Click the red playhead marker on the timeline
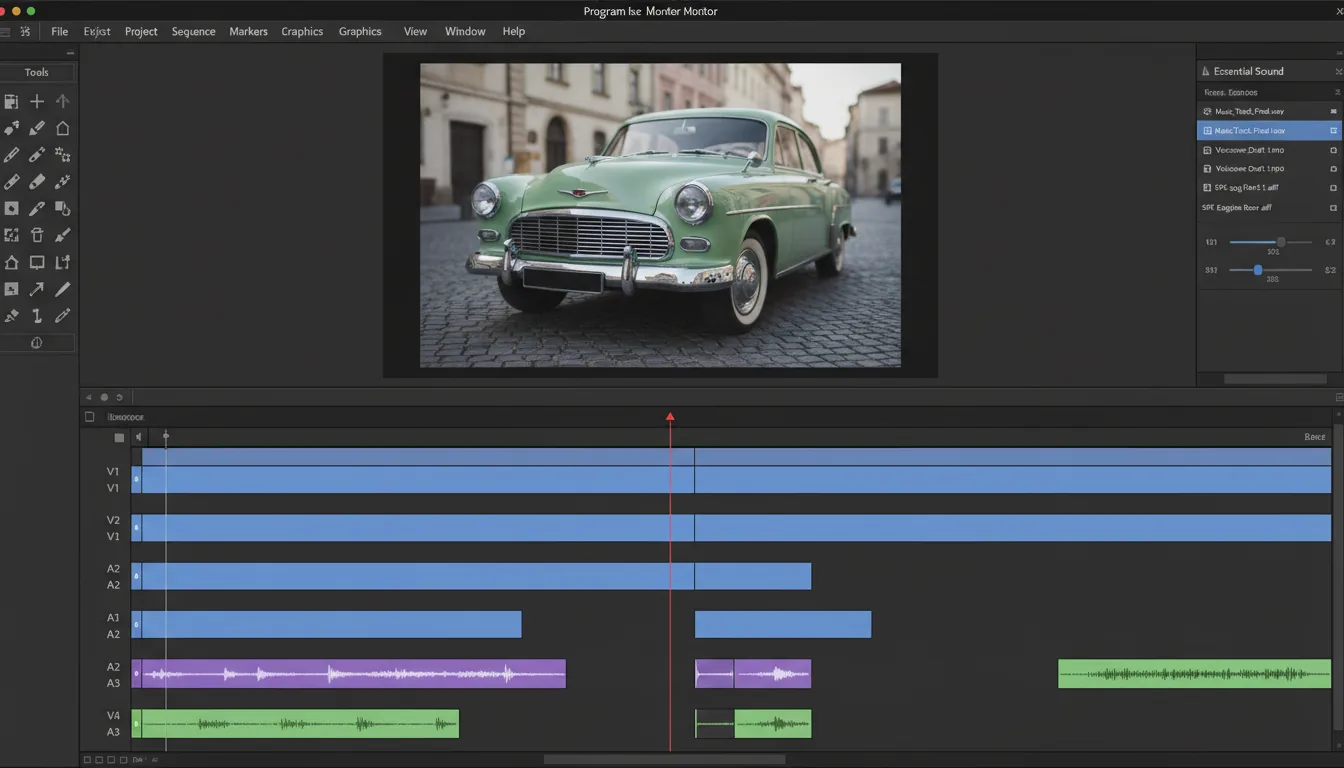Image resolution: width=1344 pixels, height=768 pixels. 670,417
